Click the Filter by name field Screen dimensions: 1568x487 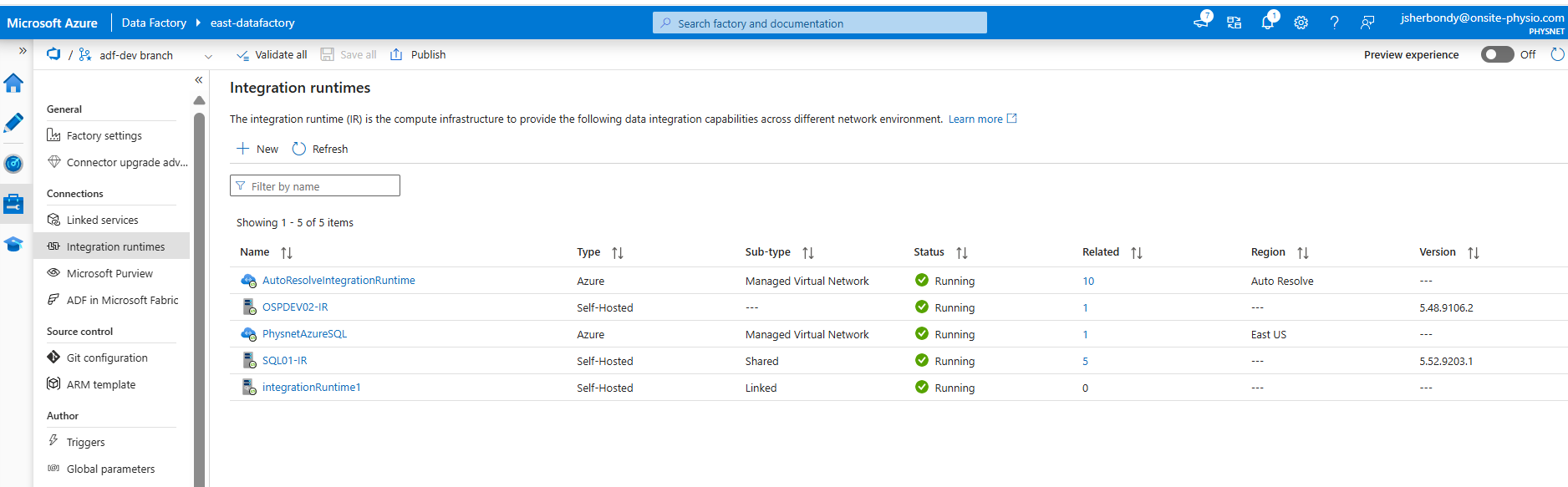(315, 186)
